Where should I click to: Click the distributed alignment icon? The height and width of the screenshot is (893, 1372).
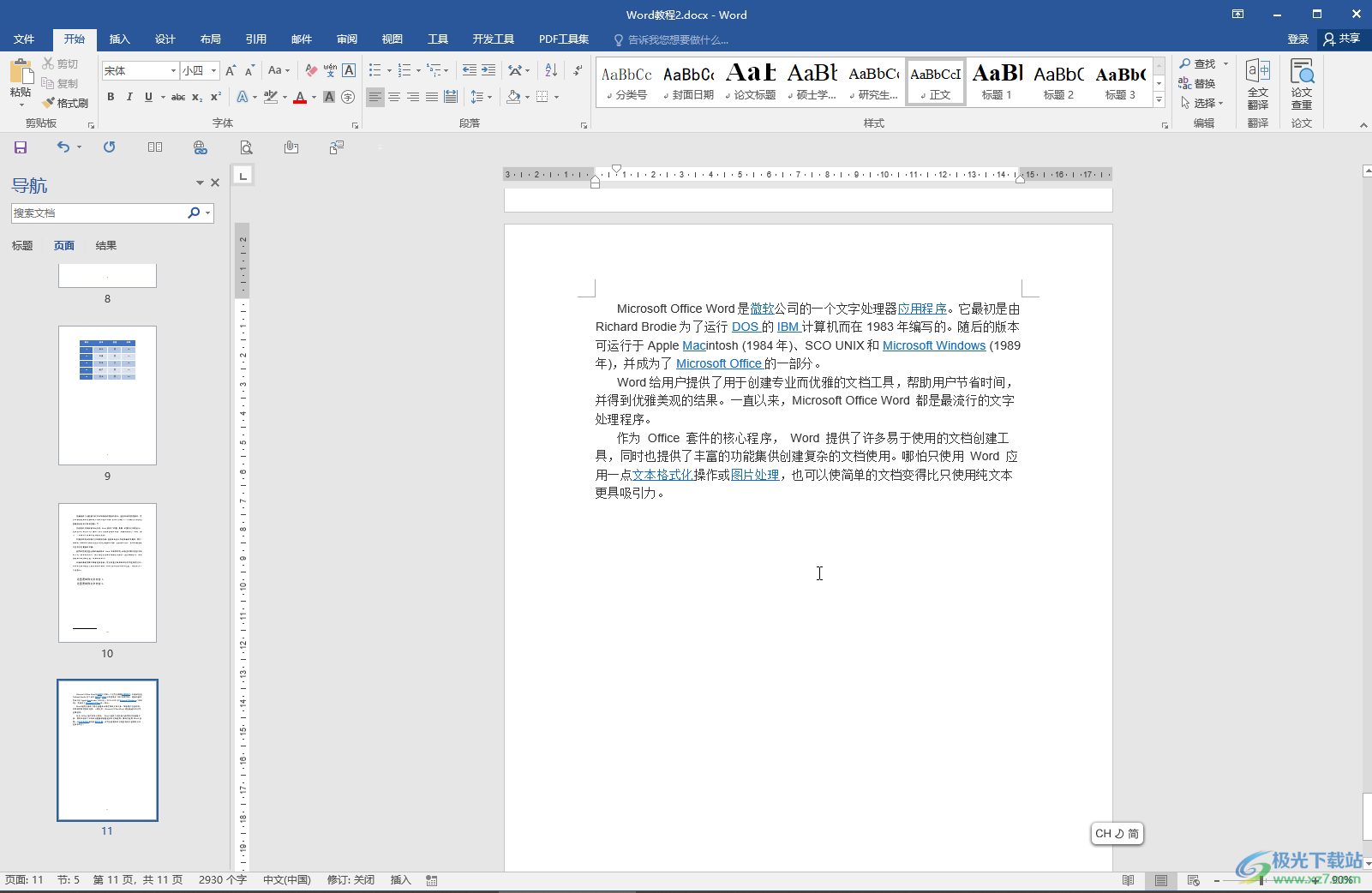pyautogui.click(x=451, y=97)
